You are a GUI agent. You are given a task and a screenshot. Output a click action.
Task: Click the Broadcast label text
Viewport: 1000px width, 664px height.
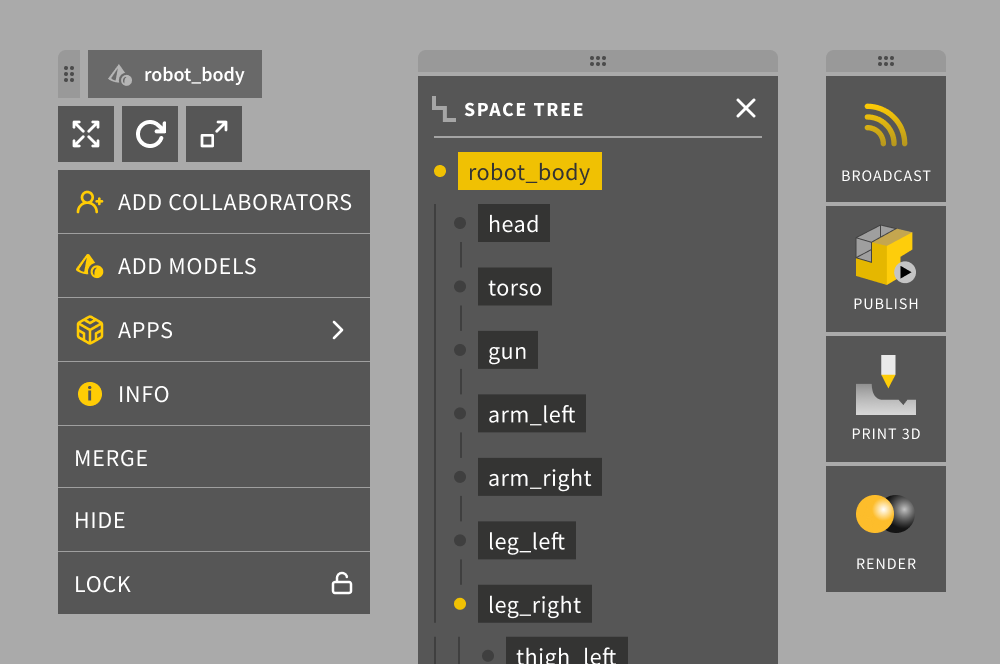885,176
